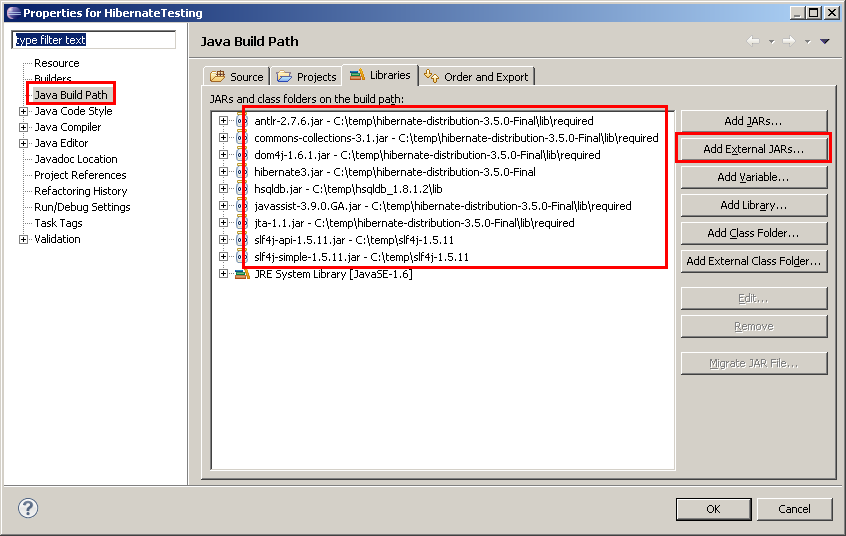Expand the hsqldb.jar entry
Image resolution: width=846 pixels, height=536 pixels.
click(x=223, y=189)
